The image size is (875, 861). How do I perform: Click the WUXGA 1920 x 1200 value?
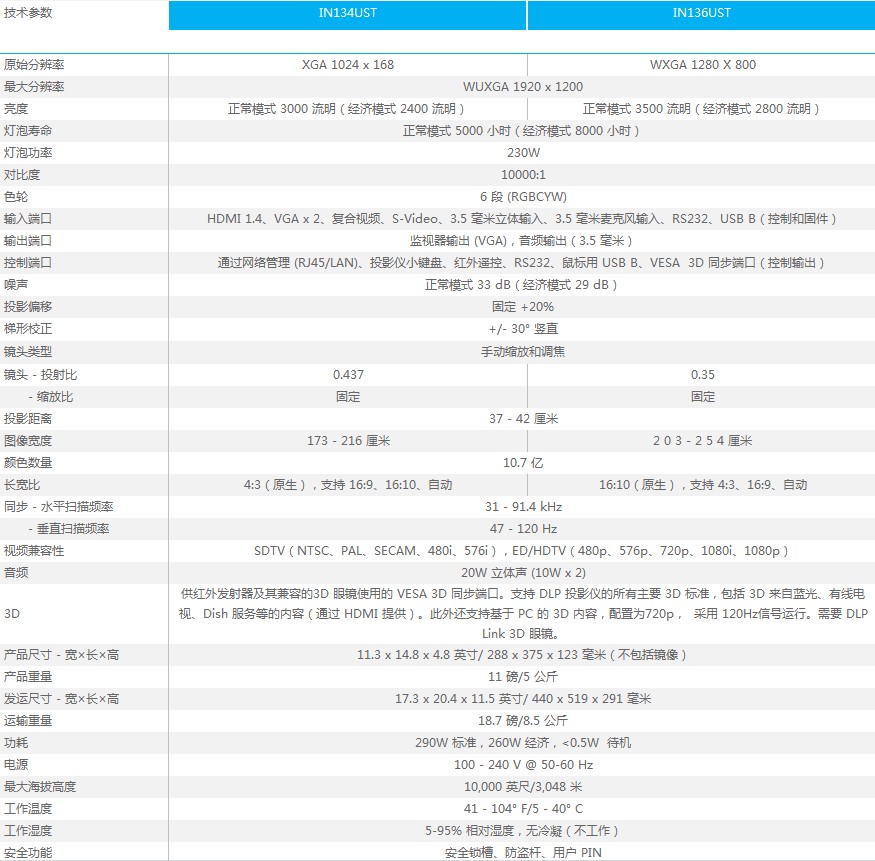pos(523,86)
